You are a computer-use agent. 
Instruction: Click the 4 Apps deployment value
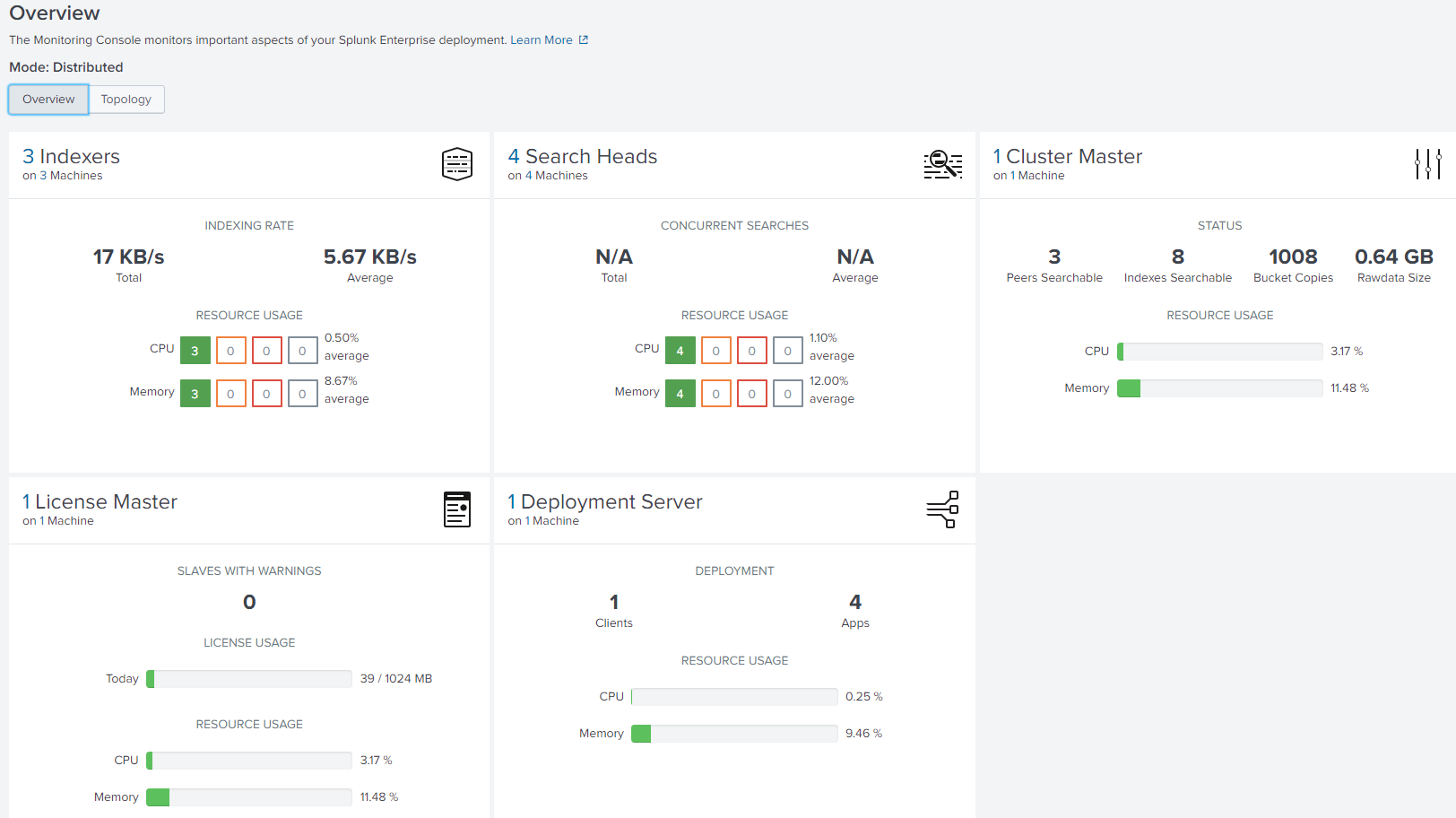[x=855, y=603]
